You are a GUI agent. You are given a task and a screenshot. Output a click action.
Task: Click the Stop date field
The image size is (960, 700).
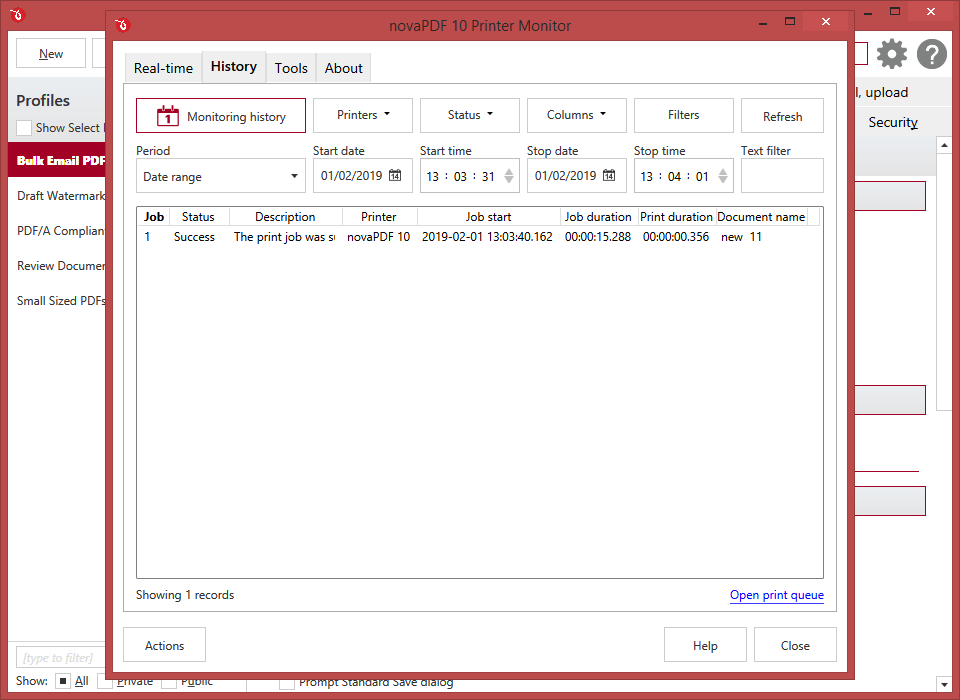coord(576,176)
